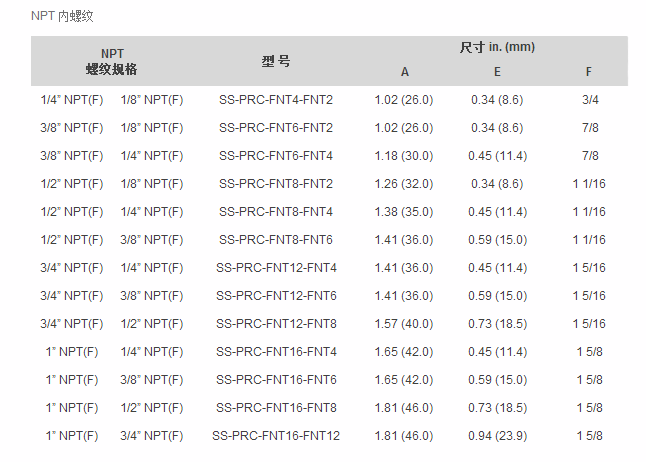The image size is (646, 462).
Task: Select the E dimension column header
Action: (497, 72)
